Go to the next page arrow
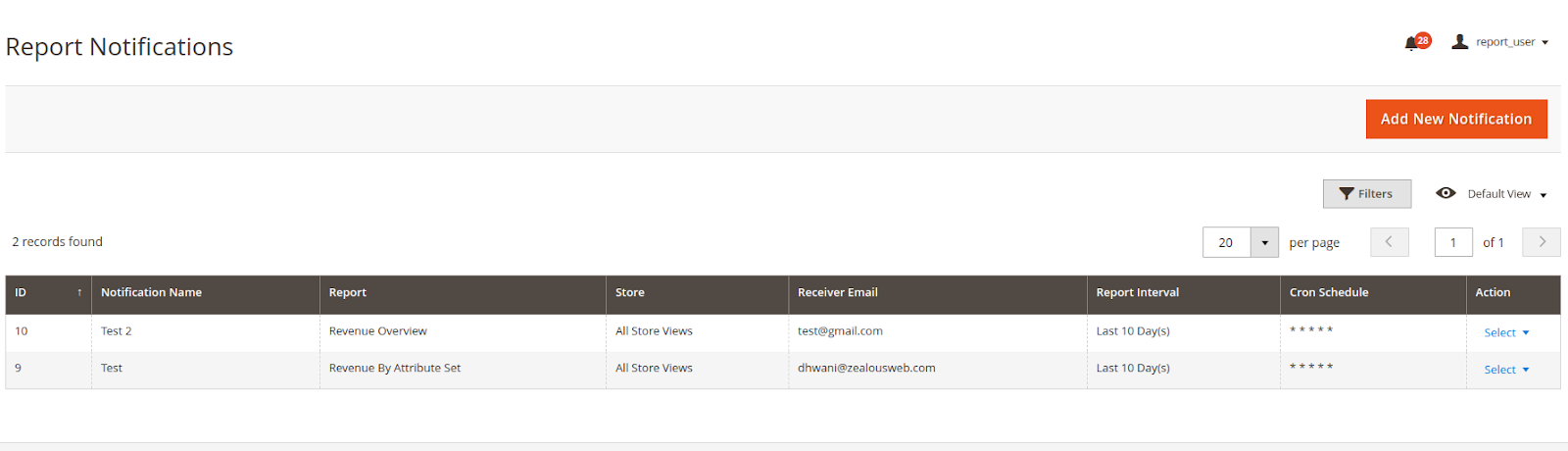This screenshot has width=1568, height=451. (x=1542, y=242)
